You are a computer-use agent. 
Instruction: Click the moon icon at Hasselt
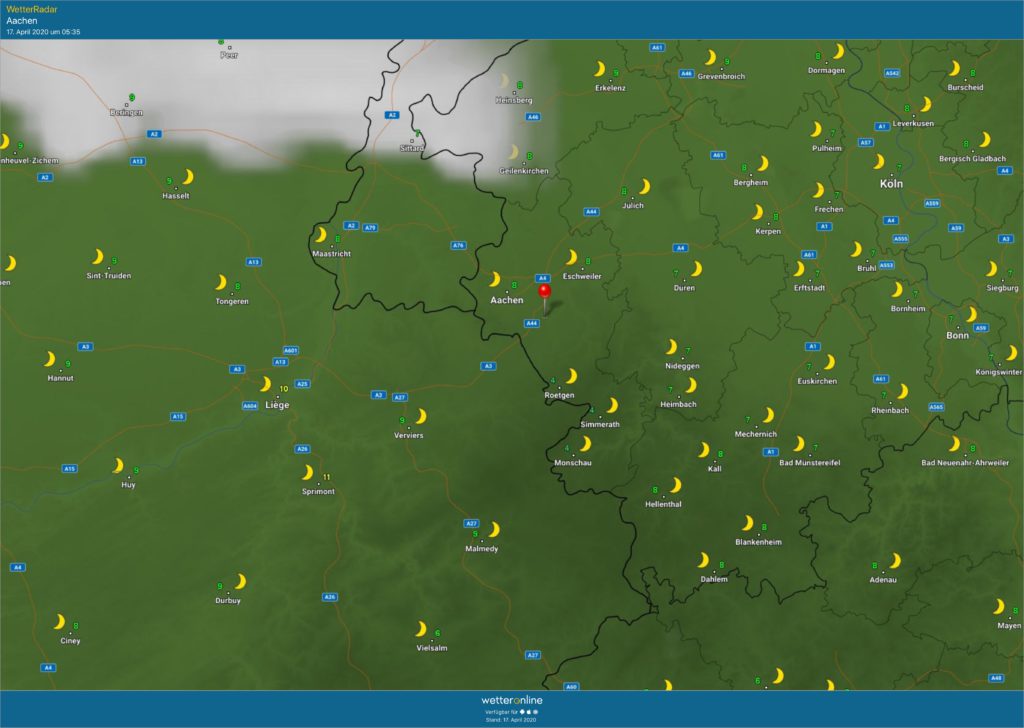tap(188, 177)
